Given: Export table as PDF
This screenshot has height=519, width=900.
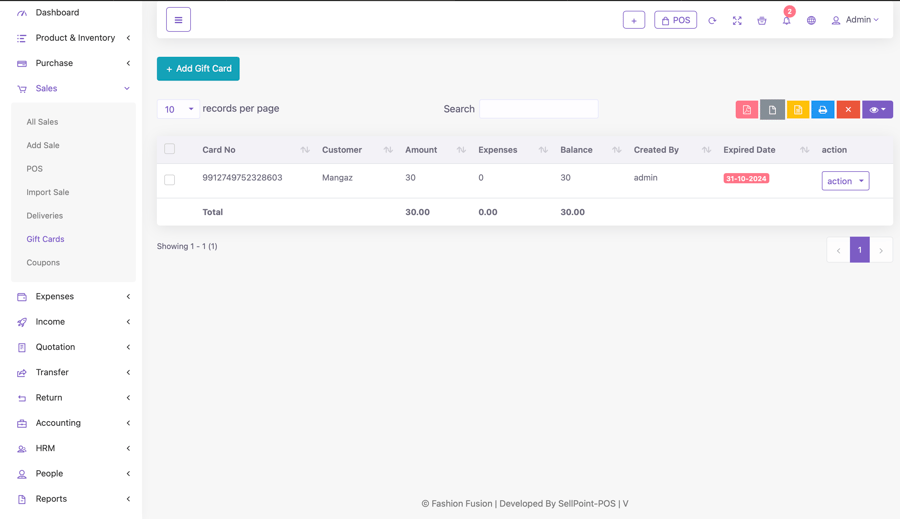Looking at the screenshot, I should (x=746, y=110).
